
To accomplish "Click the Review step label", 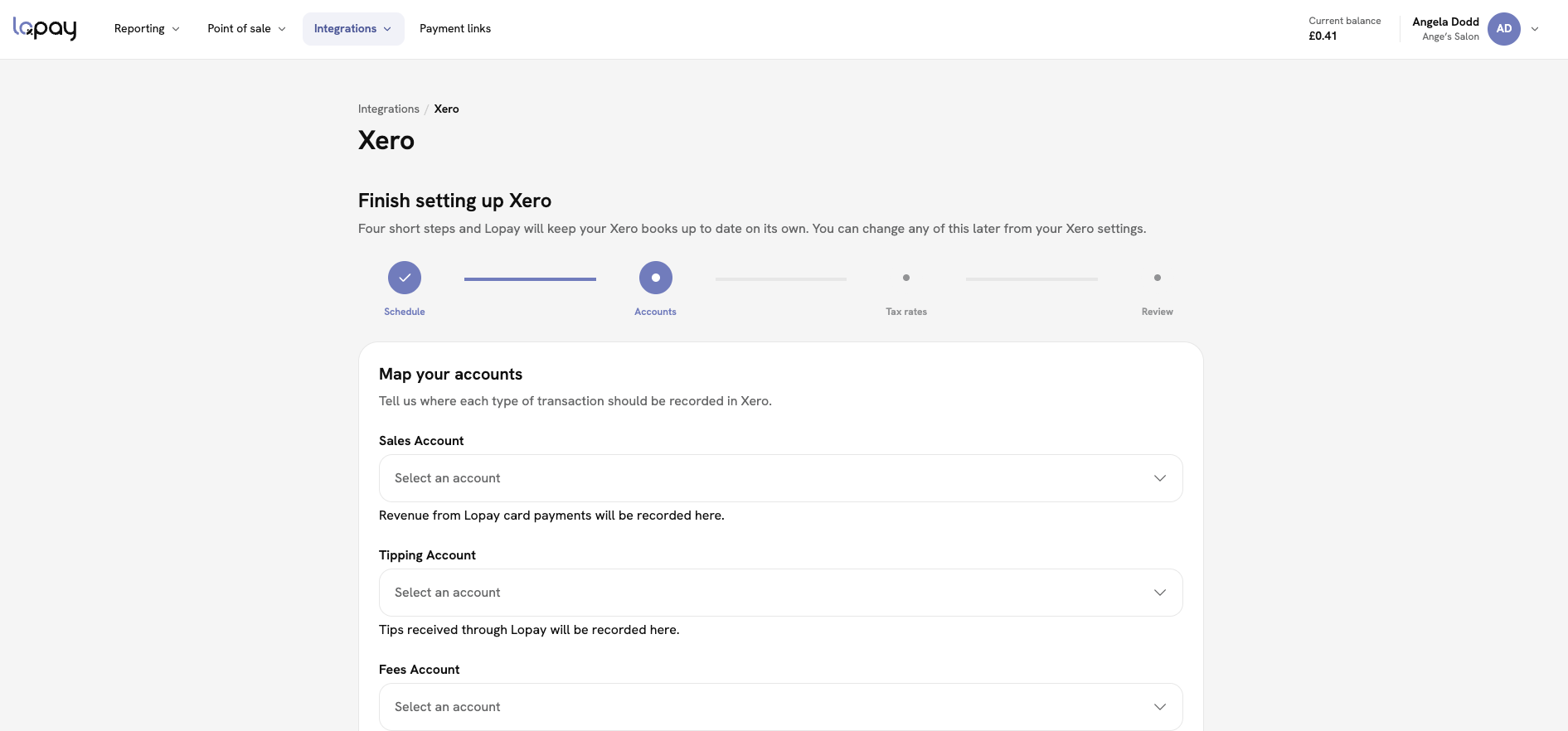I will point(1158,312).
